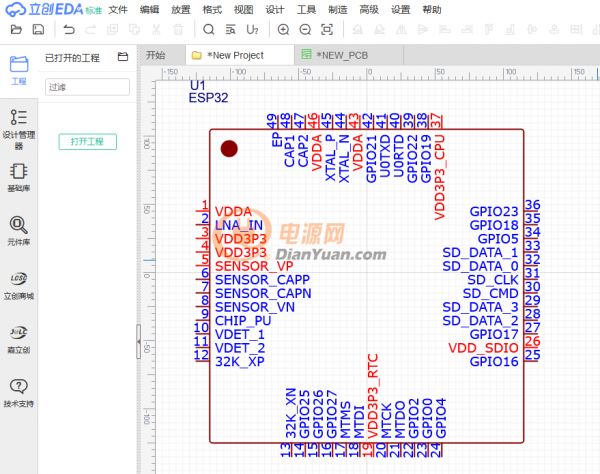Open the 视图 menu
Screen dimensions: 600x474
tap(243, 10)
